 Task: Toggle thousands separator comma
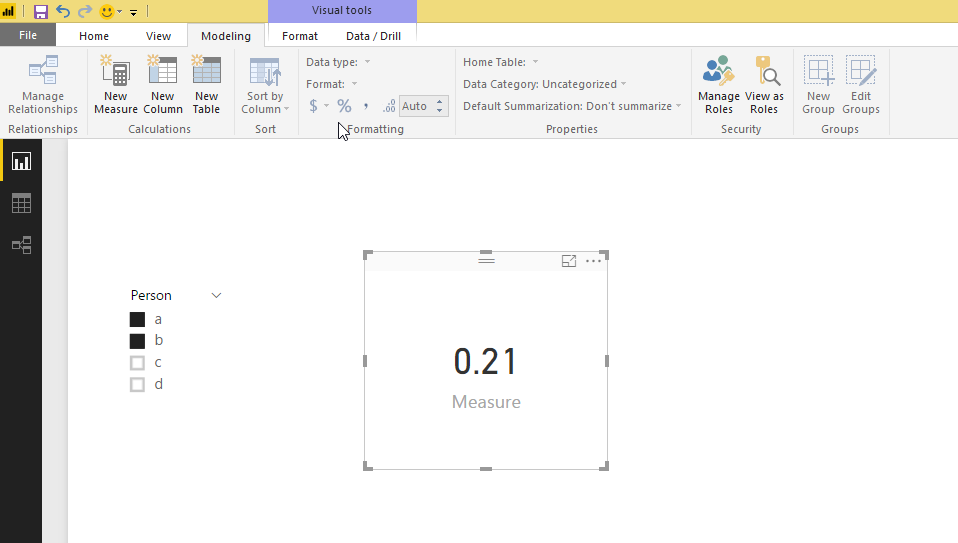366,106
